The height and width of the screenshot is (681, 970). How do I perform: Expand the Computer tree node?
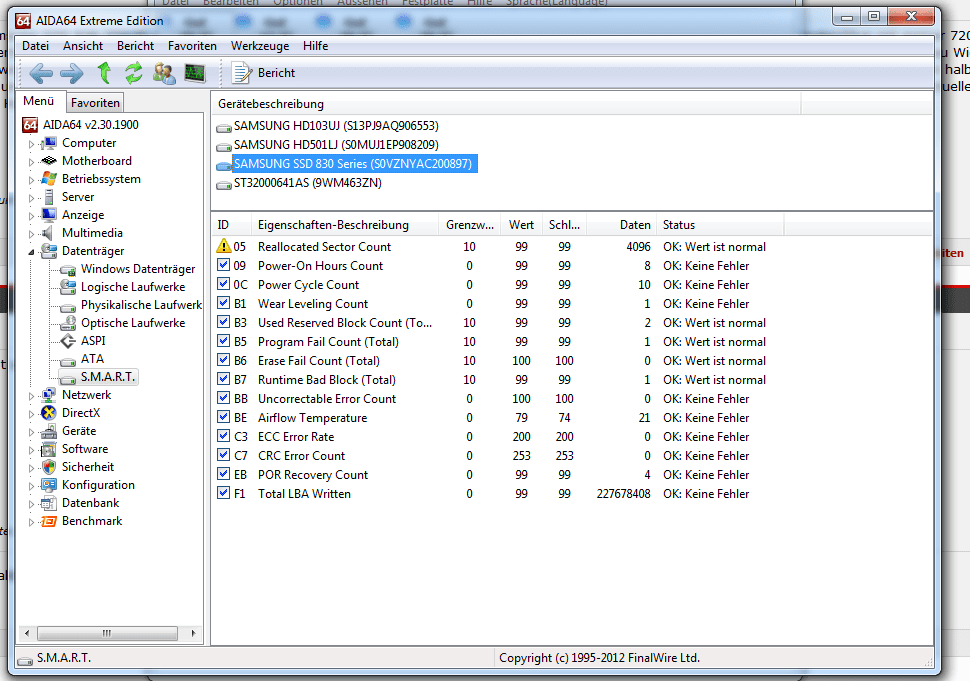(31, 144)
